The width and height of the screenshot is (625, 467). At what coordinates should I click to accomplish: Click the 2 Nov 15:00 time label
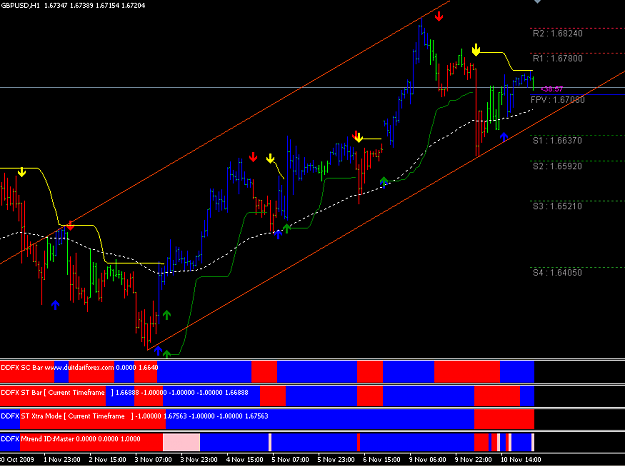pyautogui.click(x=108, y=460)
